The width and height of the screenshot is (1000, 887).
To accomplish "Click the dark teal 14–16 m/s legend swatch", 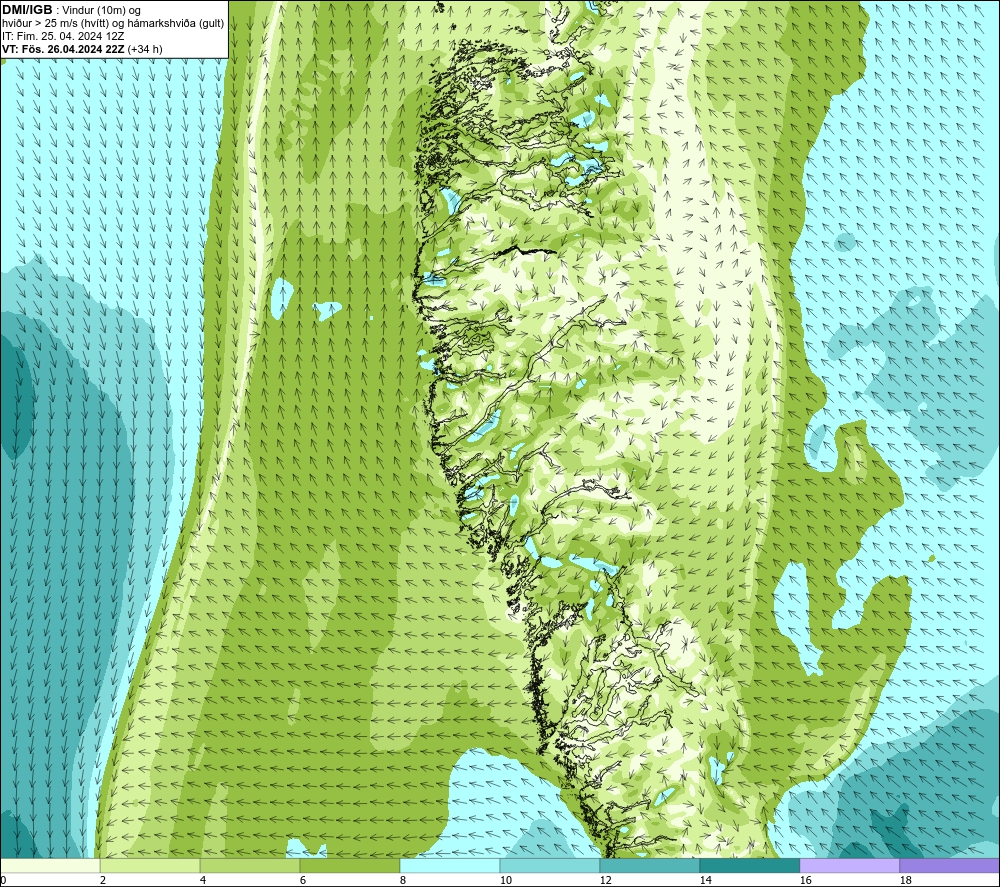I will [x=749, y=865].
